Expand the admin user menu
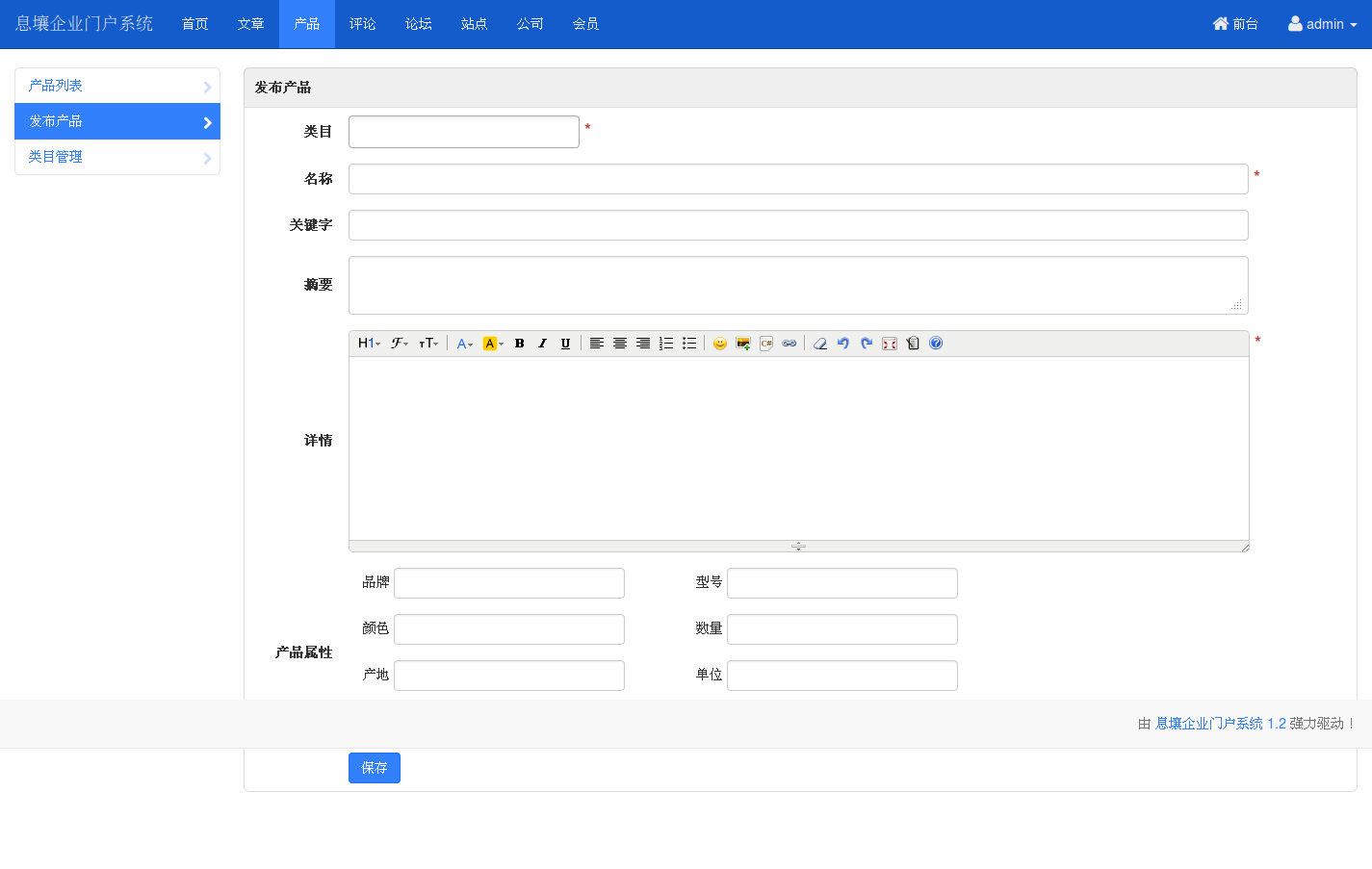The width and height of the screenshot is (1372, 869). [x=1323, y=24]
